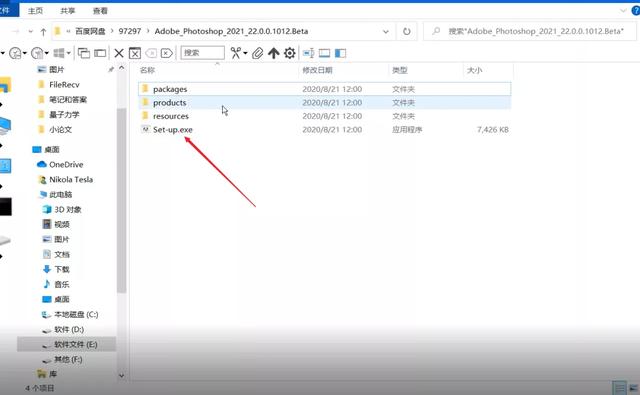Toggle the blue side-pane layout icon
This screenshot has width=640, height=395.
340,53
